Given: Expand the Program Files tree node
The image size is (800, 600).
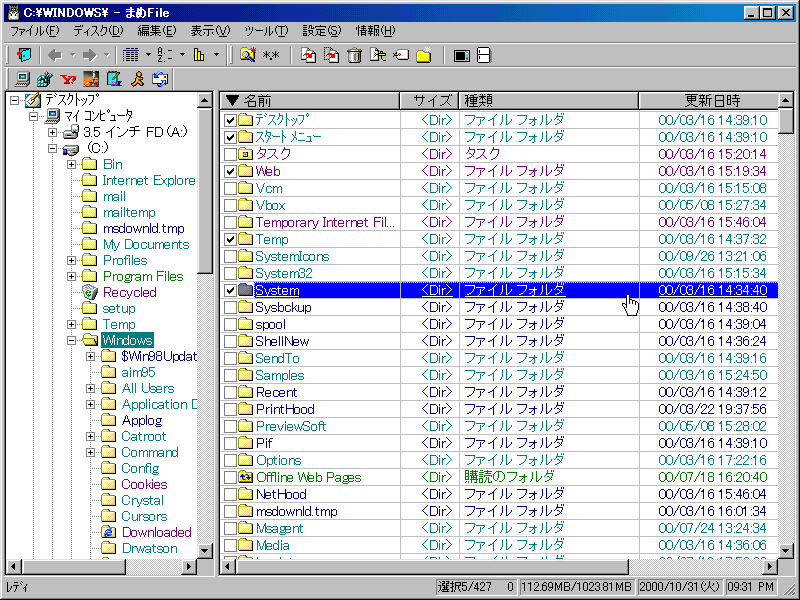Looking at the screenshot, I should [71, 277].
